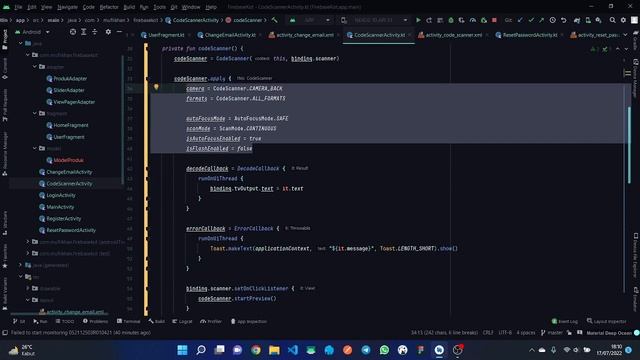
Task: Collapse the fragment package folder
Action: coord(35,113)
